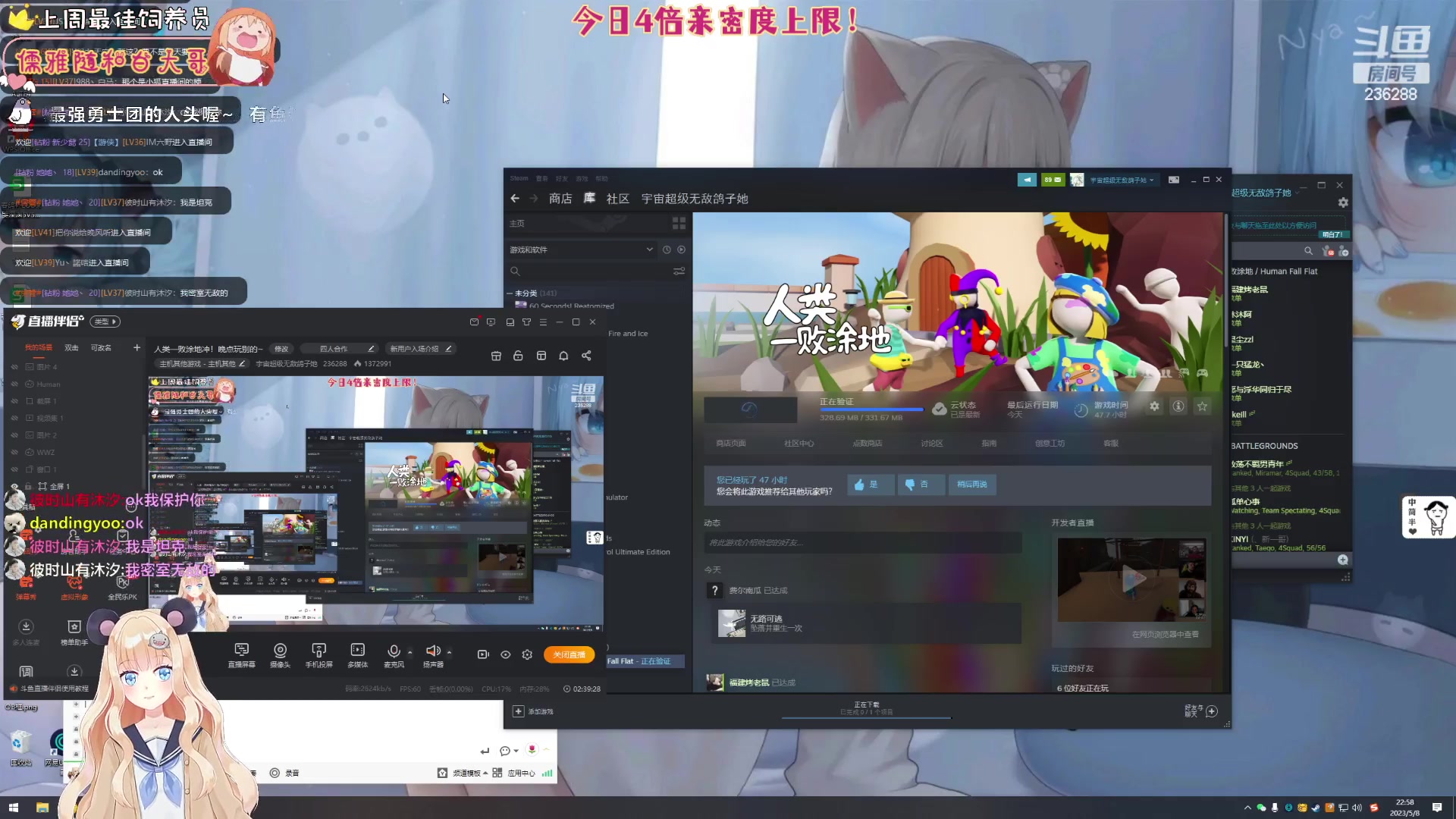
Task: Open 讨论区 tab for Human Fall Flat
Action: click(x=931, y=444)
